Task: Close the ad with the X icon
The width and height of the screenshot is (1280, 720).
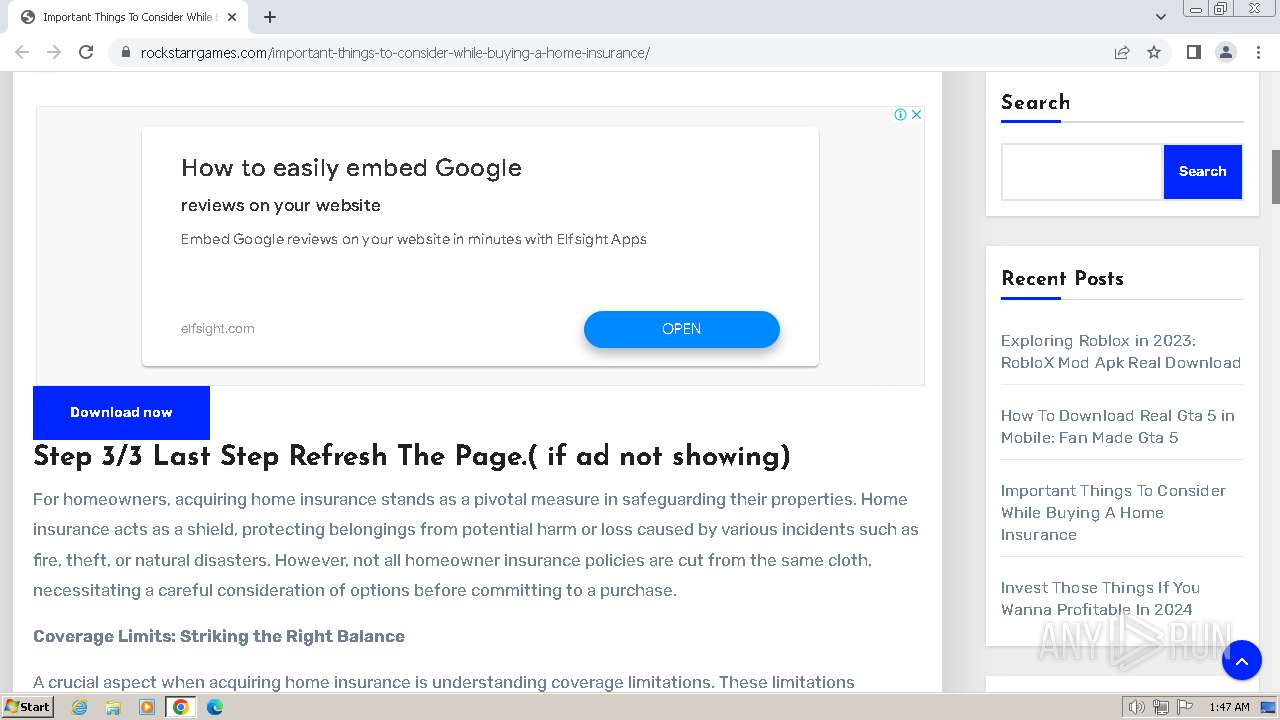Action: [916, 114]
